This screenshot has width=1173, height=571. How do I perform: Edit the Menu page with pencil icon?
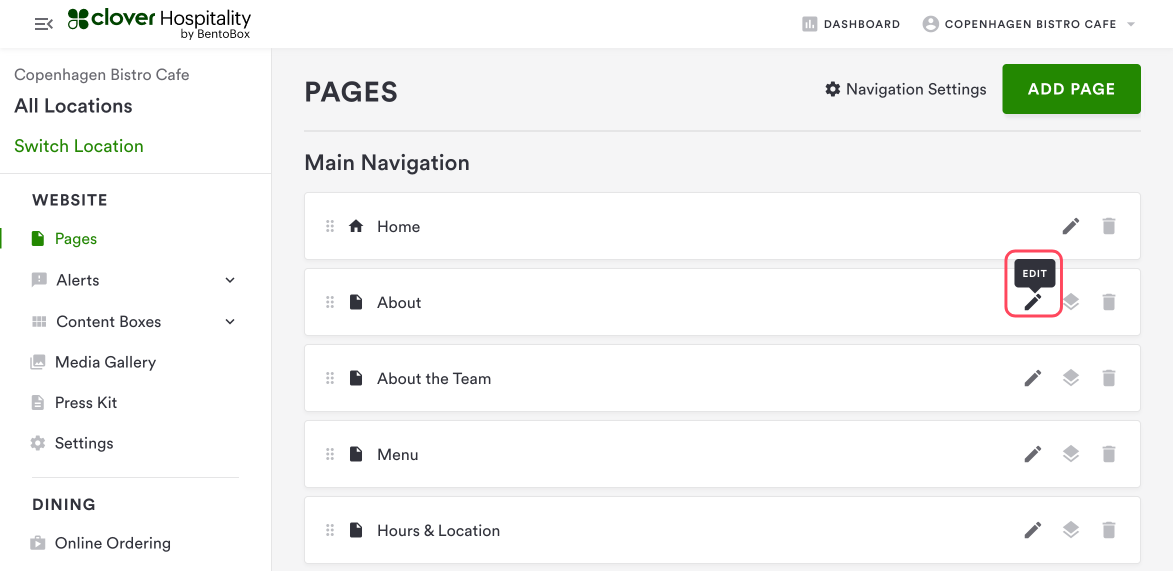(1033, 454)
